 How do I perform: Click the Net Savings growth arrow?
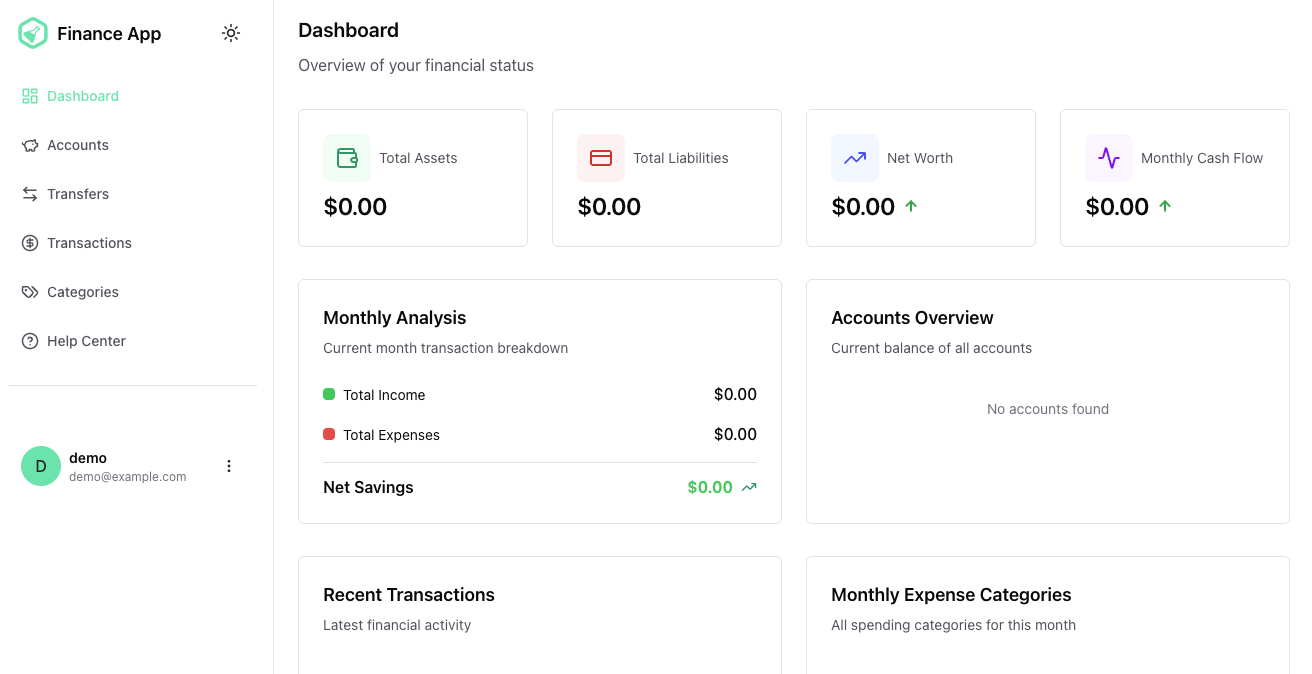point(748,487)
